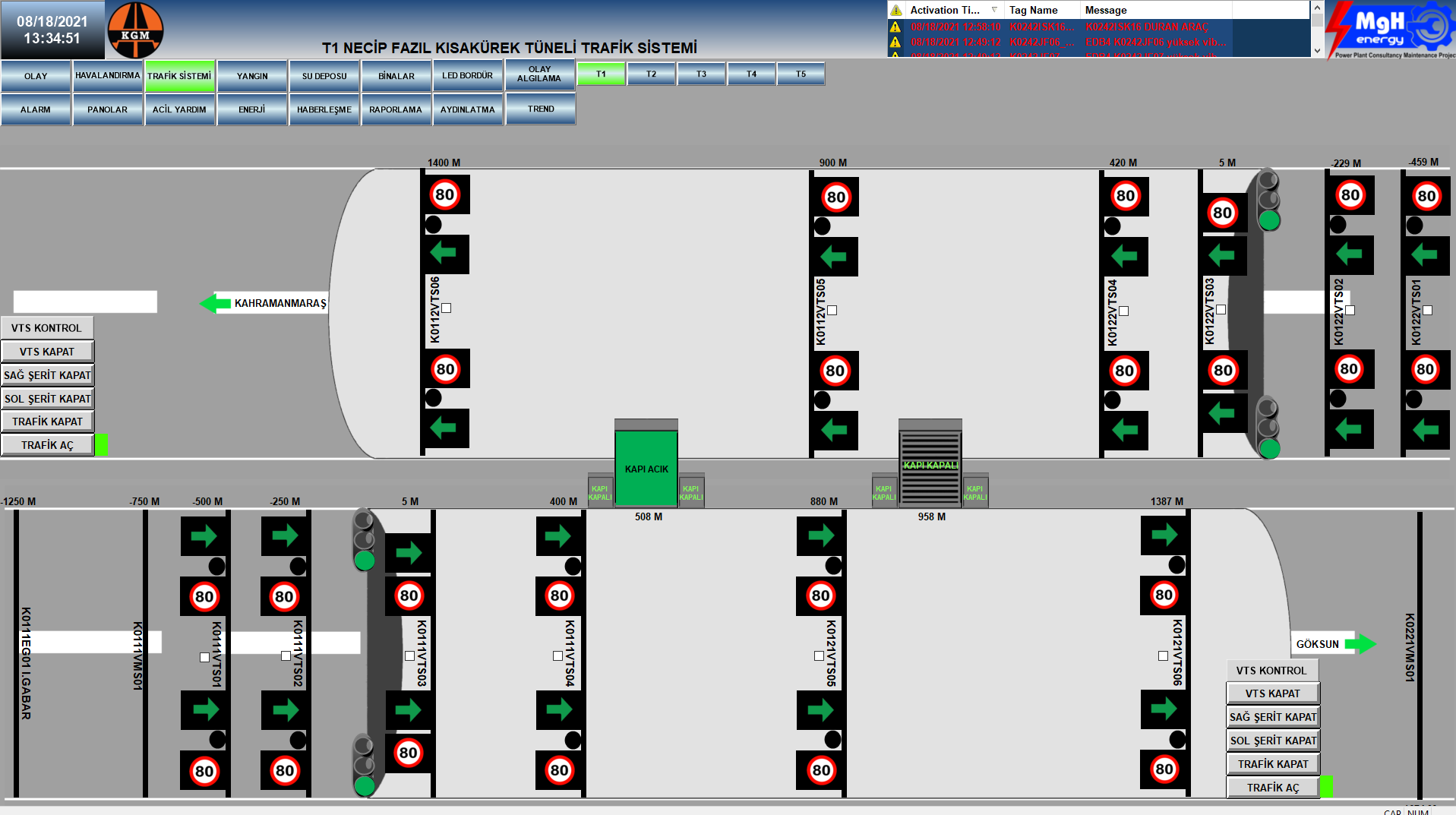This screenshot has width=1456, height=815.
Task: Click the green Kahramanmaraş direction arrow
Action: [215, 303]
